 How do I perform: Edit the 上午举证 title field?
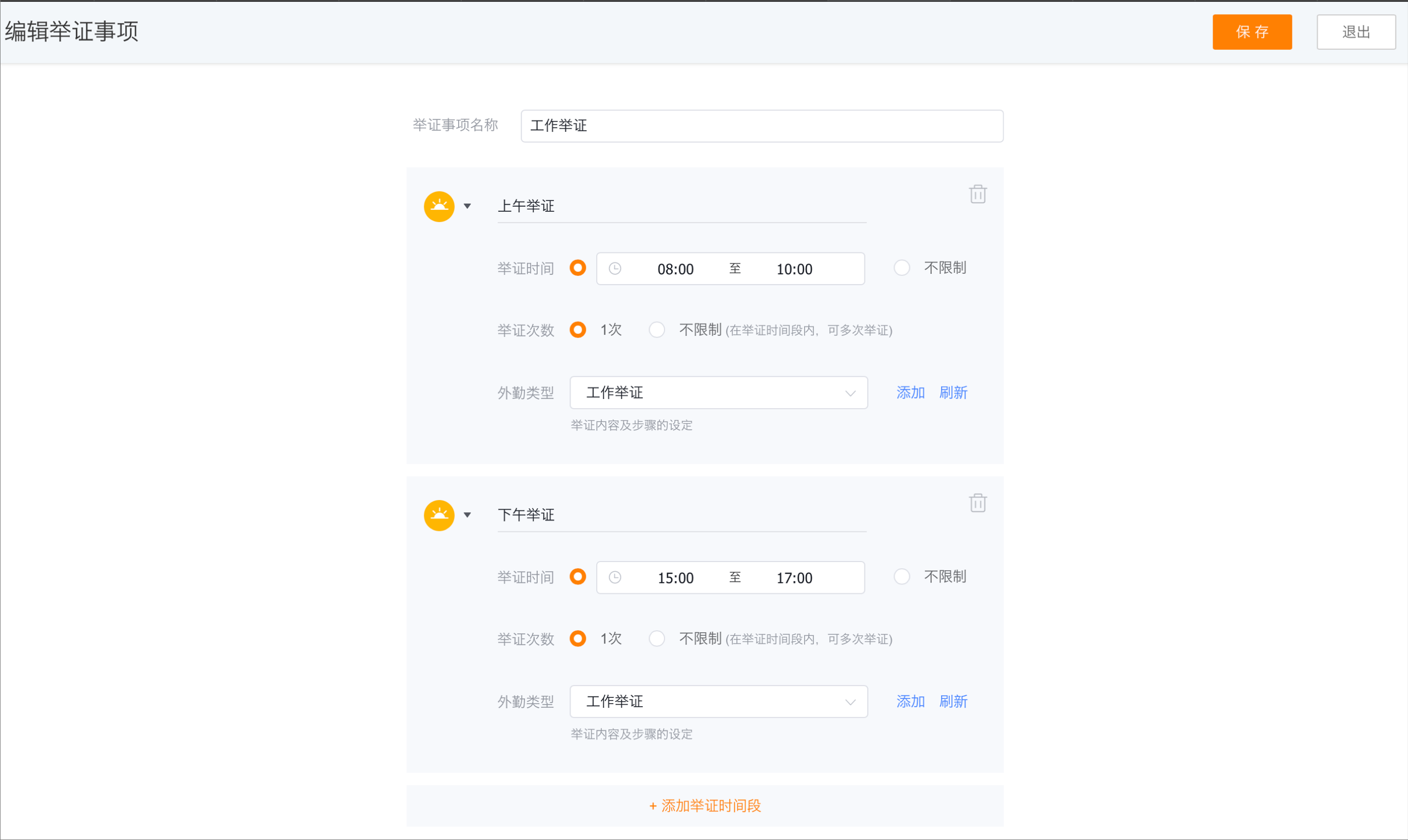[682, 207]
